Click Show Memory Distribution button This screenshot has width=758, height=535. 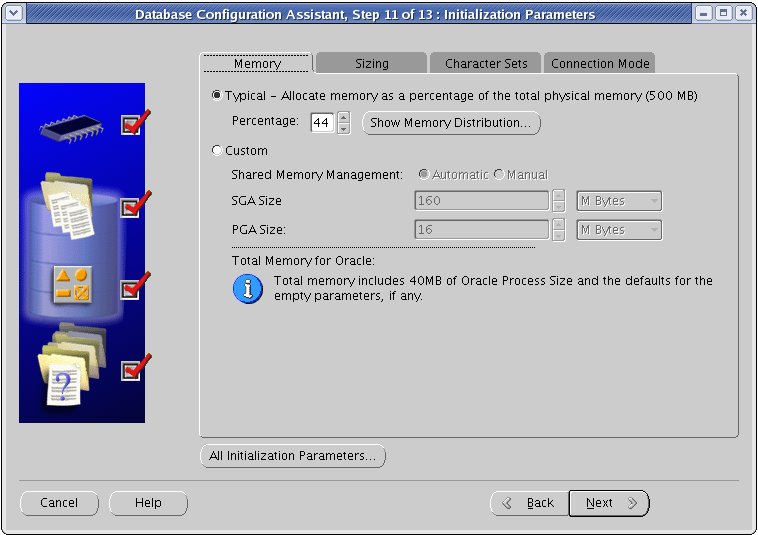(451, 123)
